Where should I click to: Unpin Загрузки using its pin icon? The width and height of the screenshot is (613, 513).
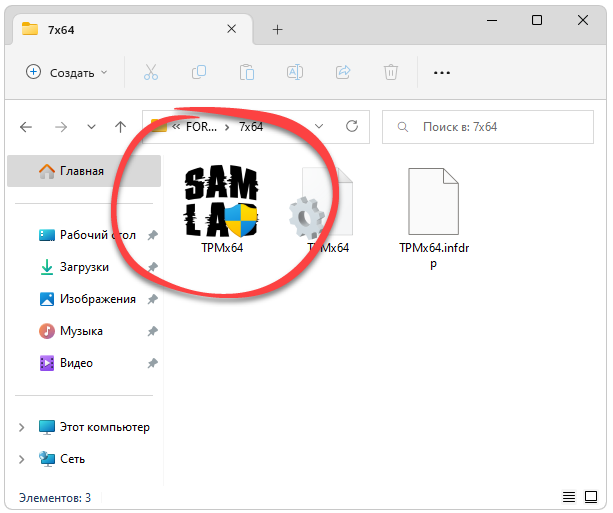pos(152,267)
